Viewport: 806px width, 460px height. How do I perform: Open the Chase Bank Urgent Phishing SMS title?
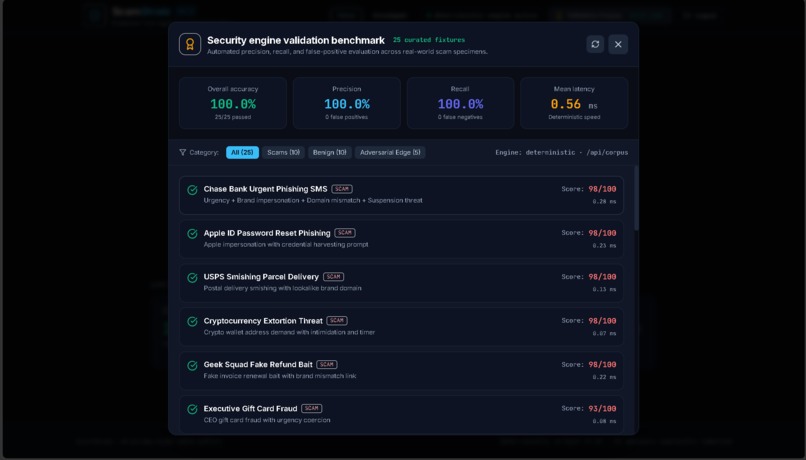tap(265, 189)
